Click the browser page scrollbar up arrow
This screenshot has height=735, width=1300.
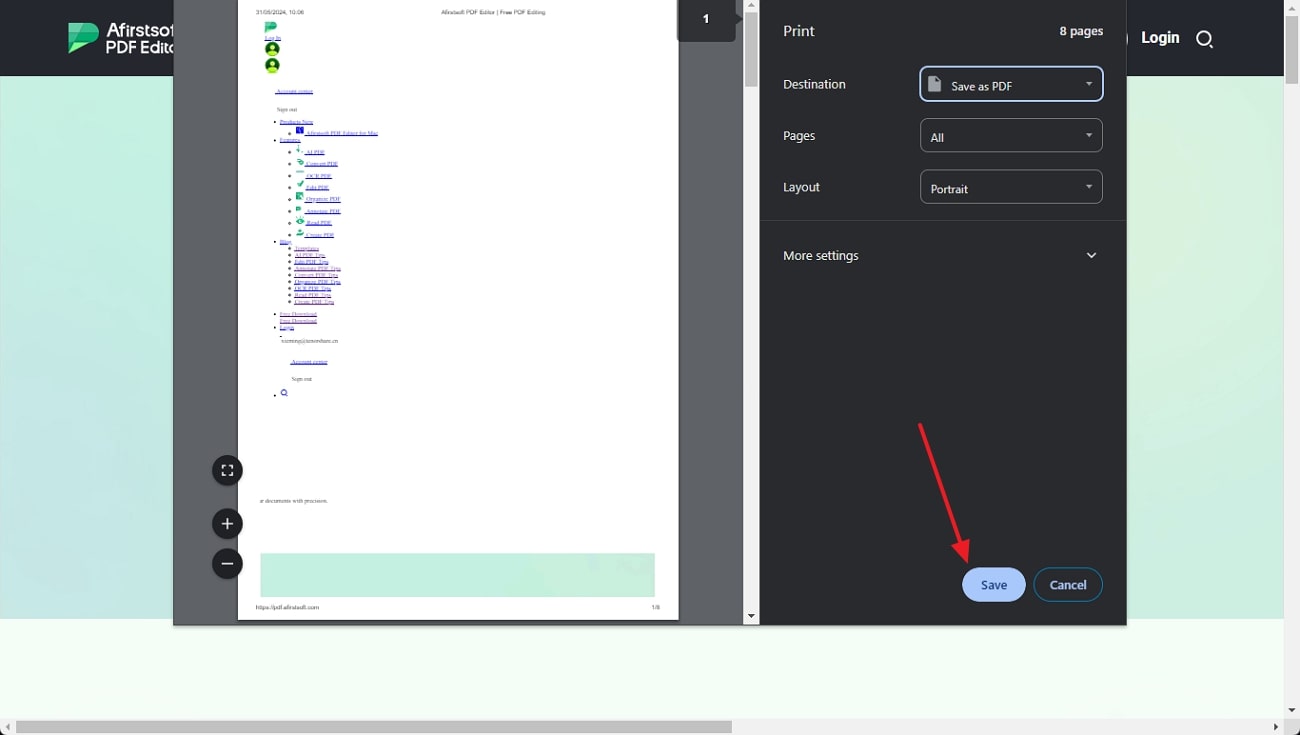point(1291,7)
